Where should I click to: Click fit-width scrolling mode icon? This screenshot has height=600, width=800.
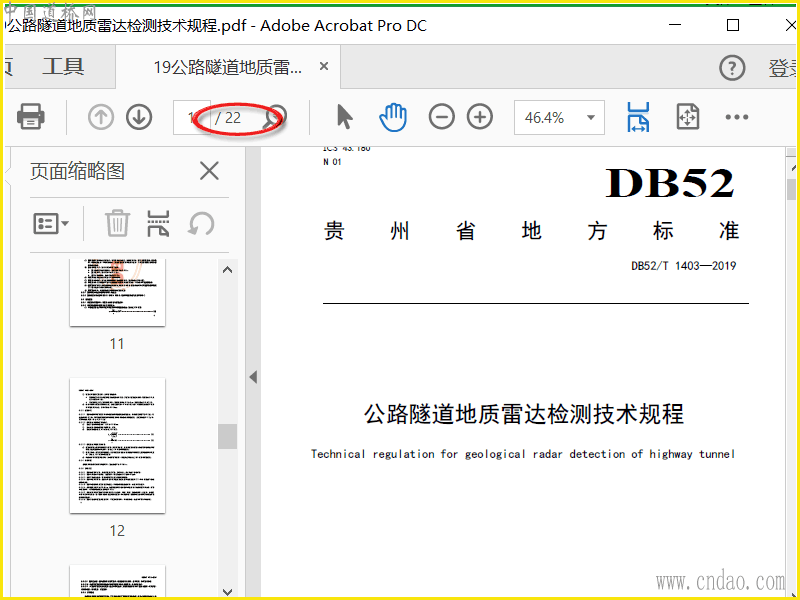638,117
